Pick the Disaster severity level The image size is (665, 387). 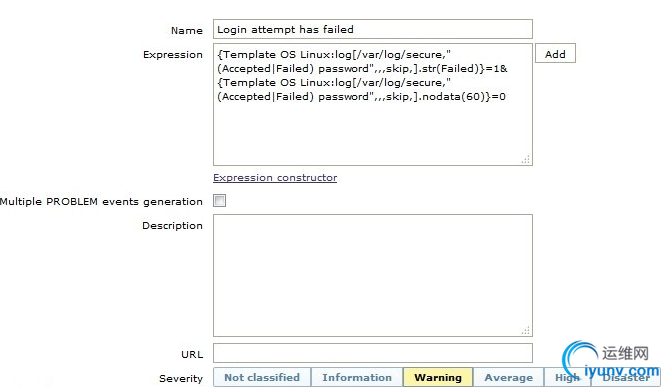tap(626, 377)
